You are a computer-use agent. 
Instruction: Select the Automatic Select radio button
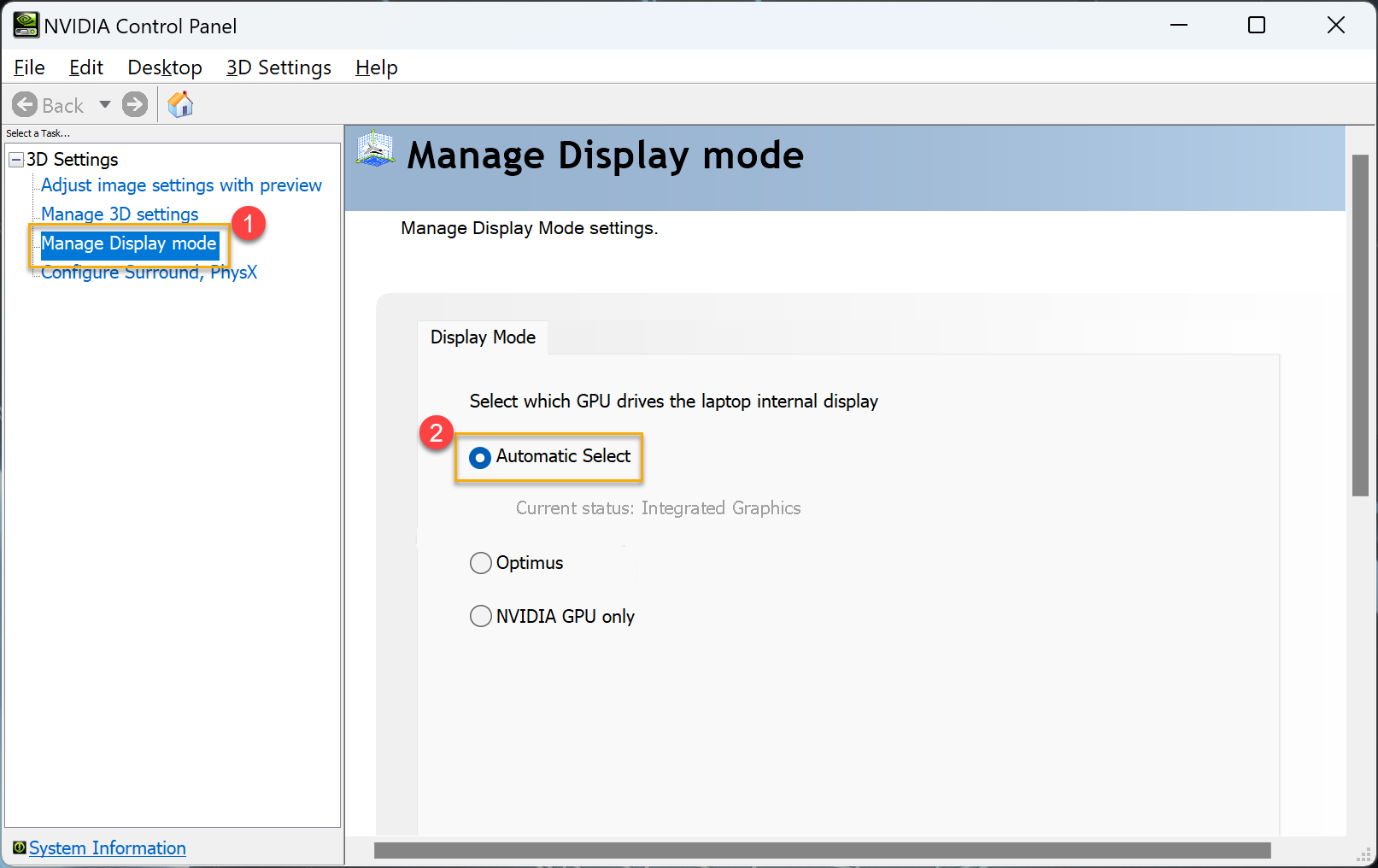pyautogui.click(x=480, y=458)
